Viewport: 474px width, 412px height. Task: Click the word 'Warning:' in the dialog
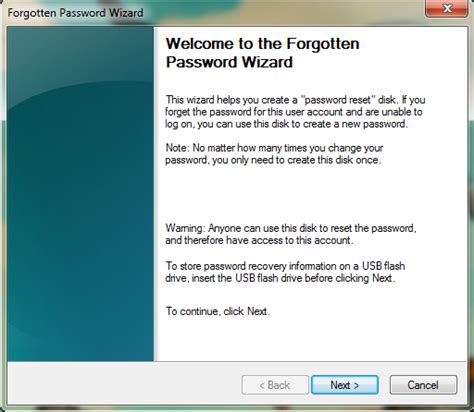[185, 228]
